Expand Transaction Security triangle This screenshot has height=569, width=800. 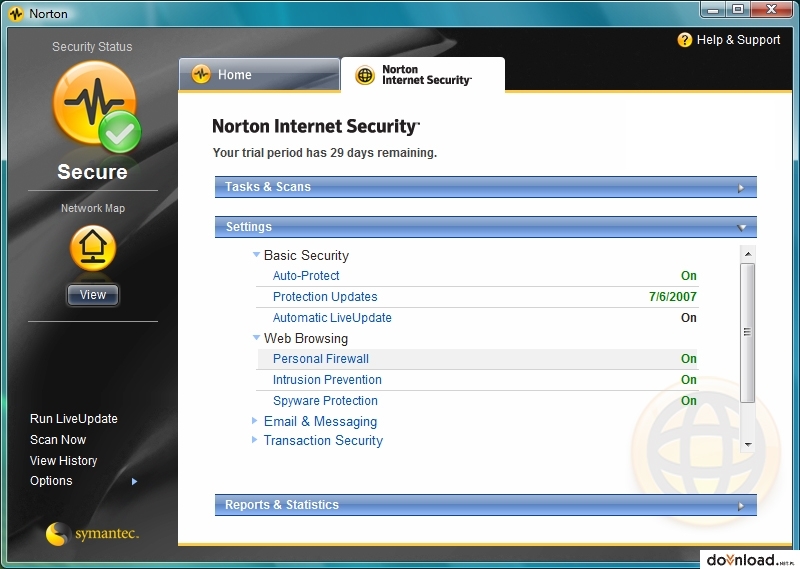click(255, 439)
